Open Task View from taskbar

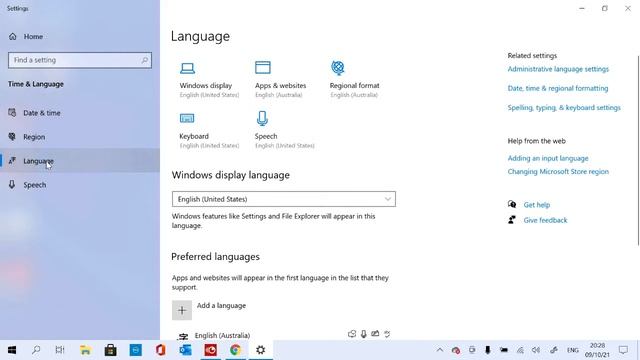coord(60,350)
